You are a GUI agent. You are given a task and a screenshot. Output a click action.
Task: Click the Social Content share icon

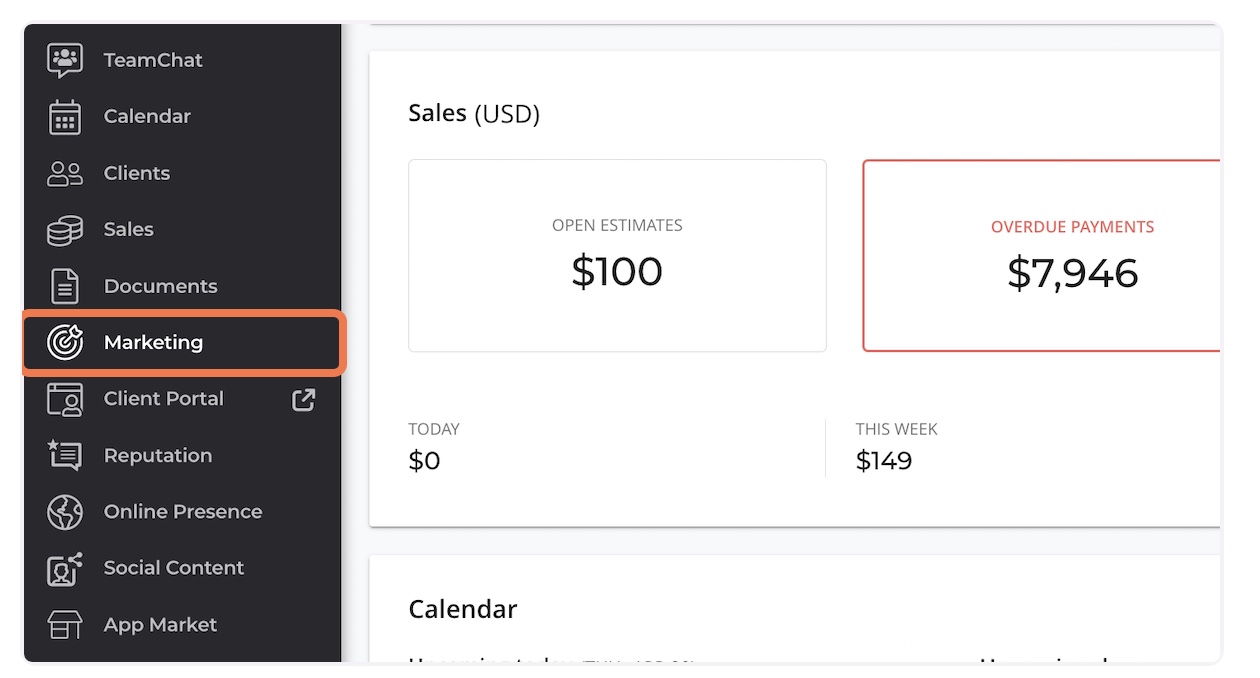click(65, 568)
